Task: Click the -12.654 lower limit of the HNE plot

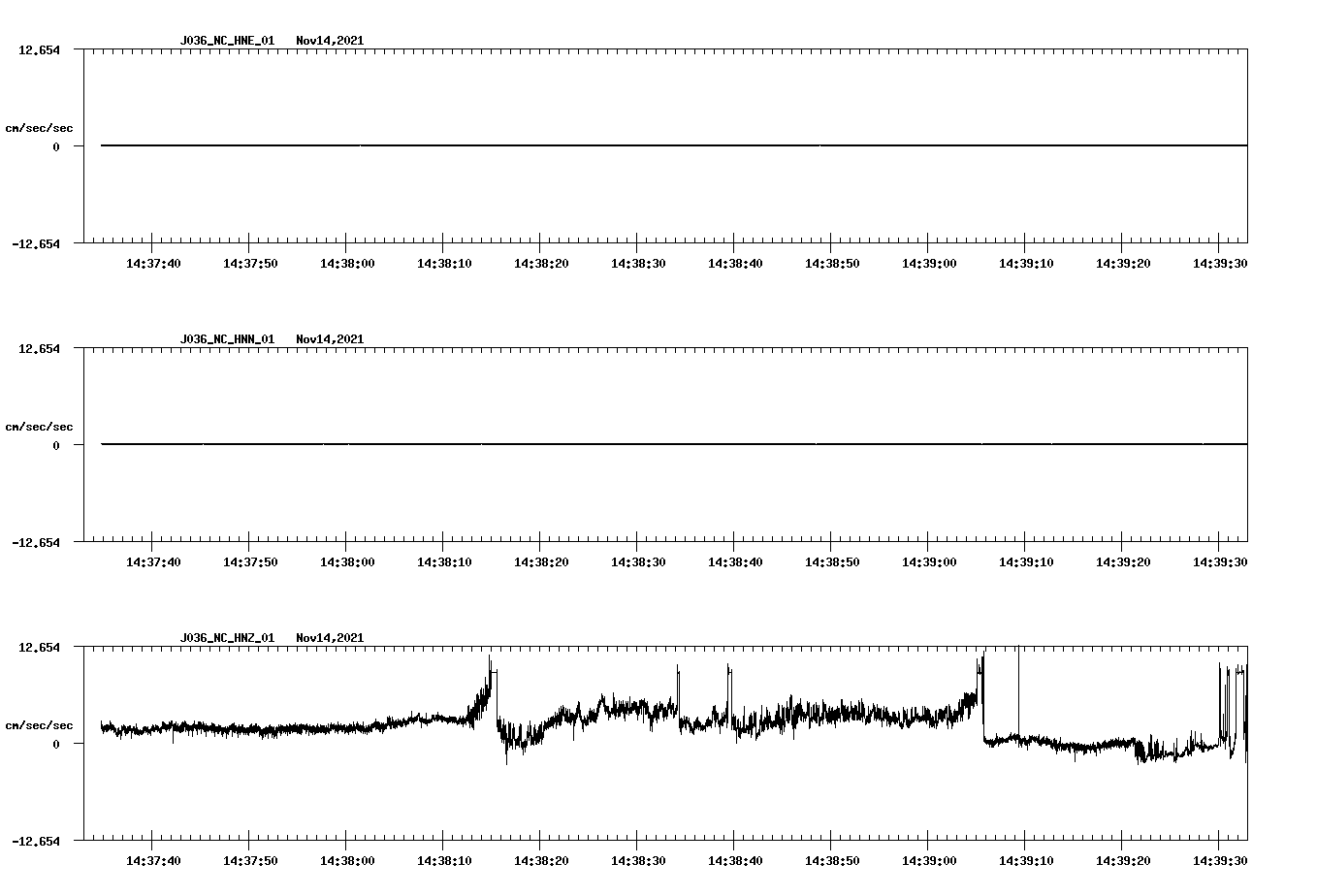Action: (35, 243)
